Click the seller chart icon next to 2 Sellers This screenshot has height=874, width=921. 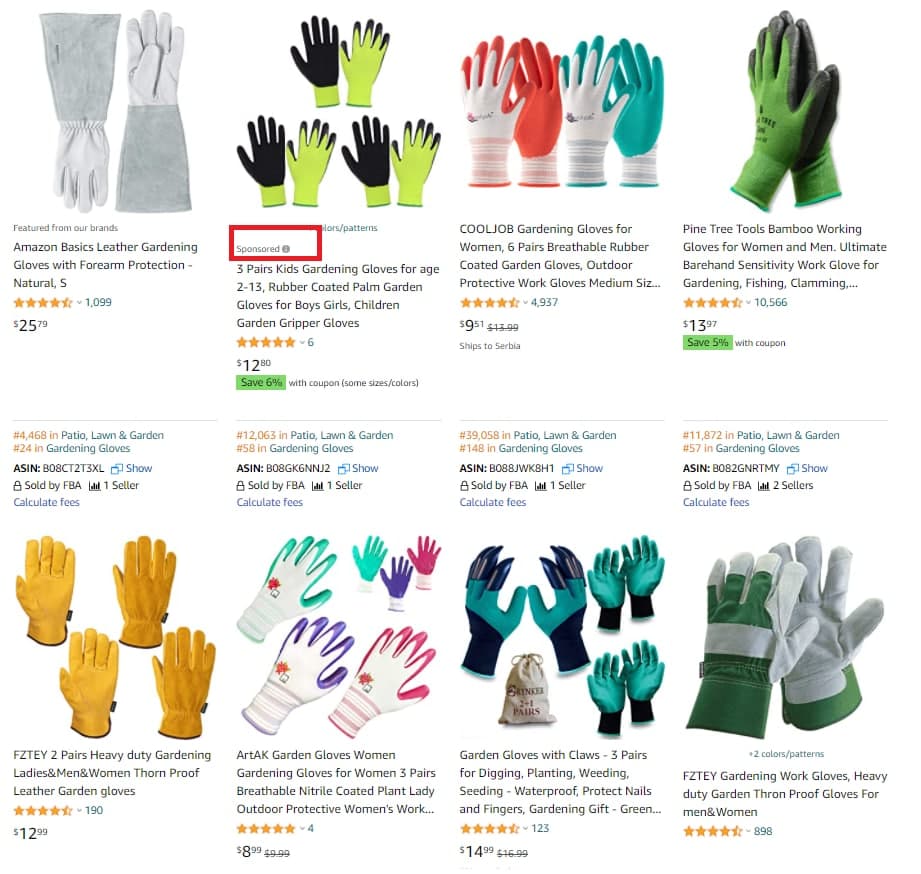click(x=764, y=486)
